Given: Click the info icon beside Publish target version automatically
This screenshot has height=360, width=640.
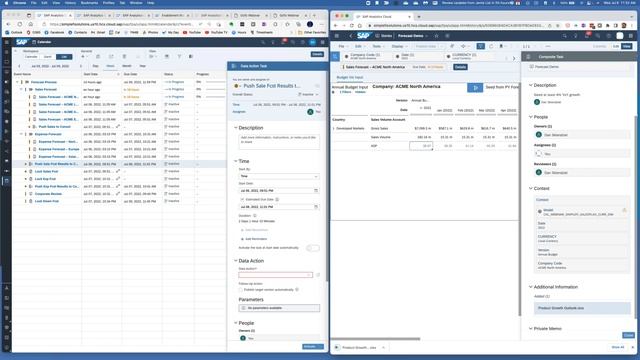Looking at the screenshot, I should [297, 290].
